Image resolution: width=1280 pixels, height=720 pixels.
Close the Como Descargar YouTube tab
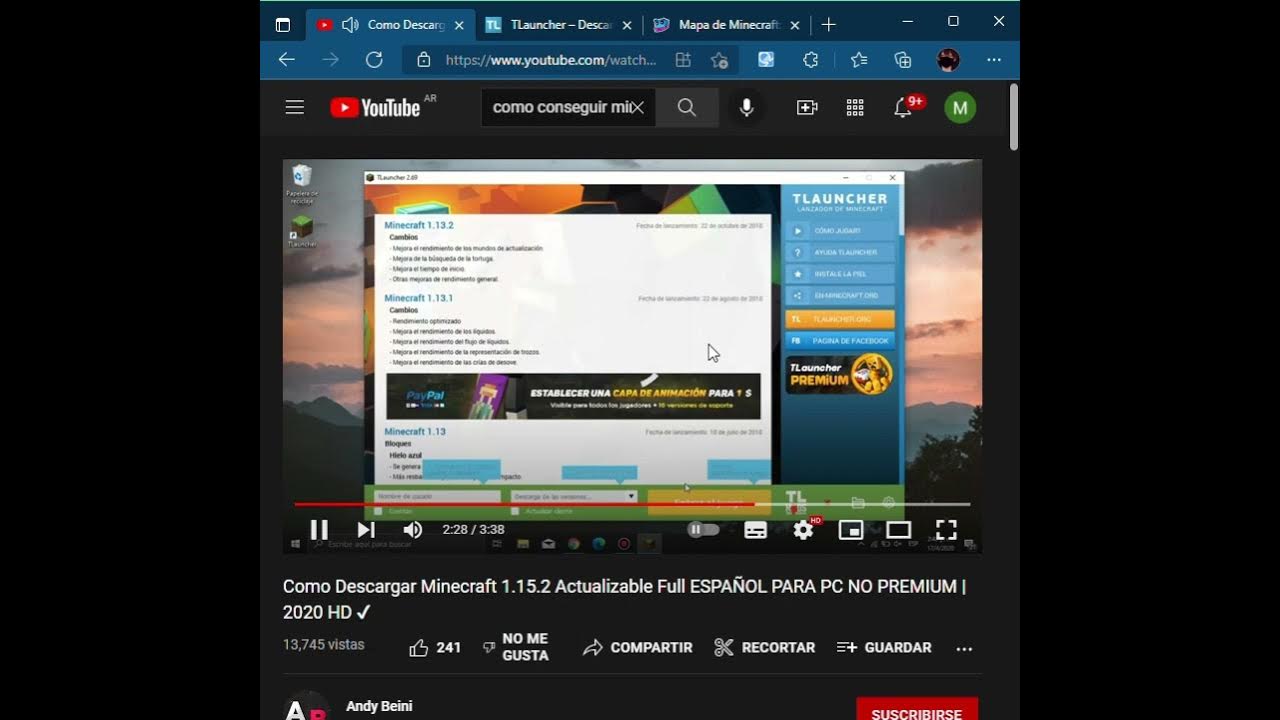(459, 25)
